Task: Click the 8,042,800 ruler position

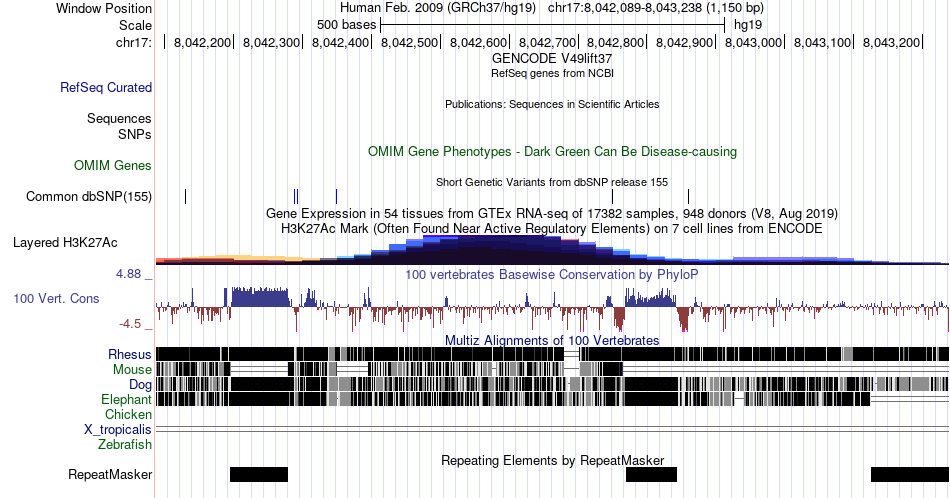Action: click(x=616, y=42)
